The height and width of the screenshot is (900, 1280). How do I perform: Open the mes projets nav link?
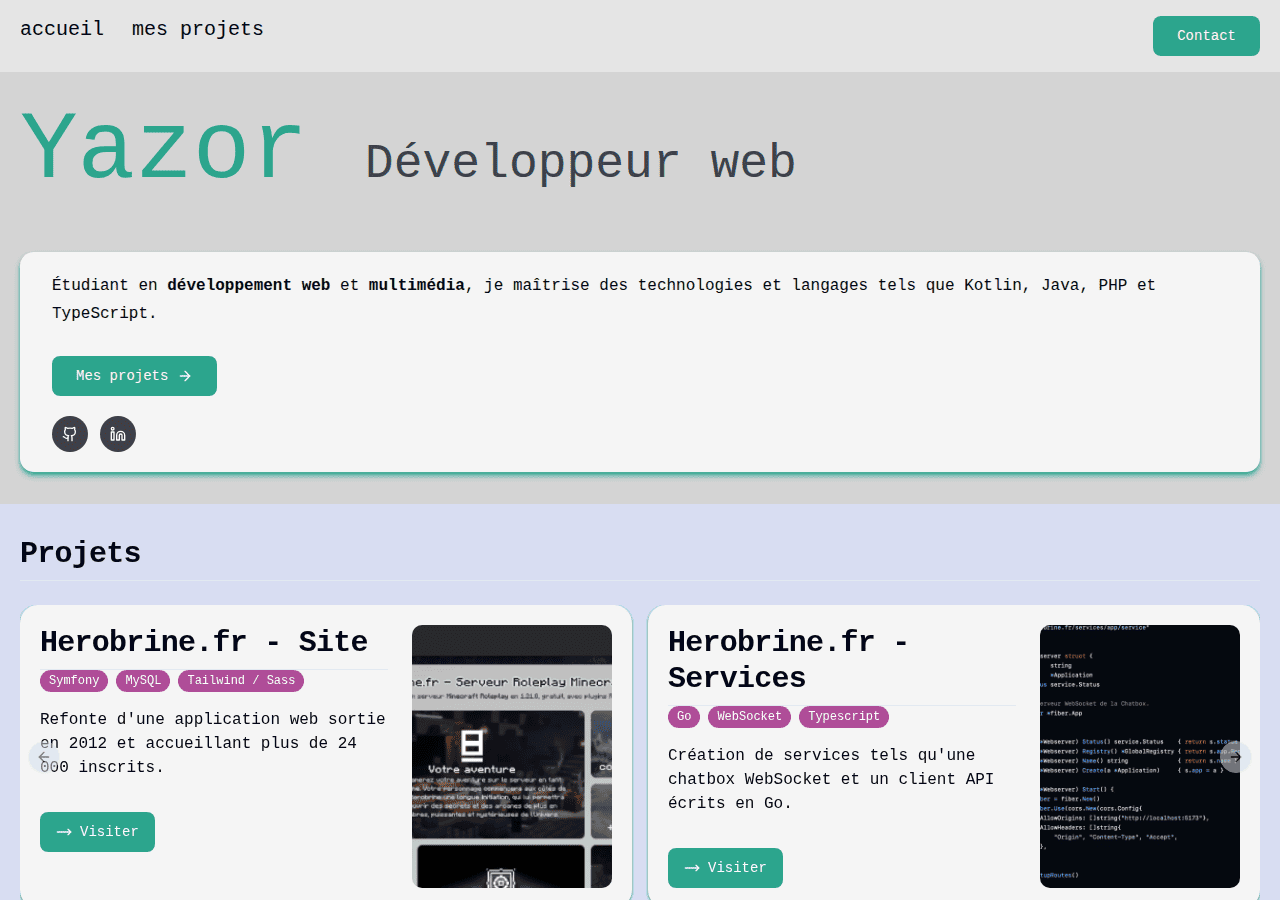[x=198, y=29]
